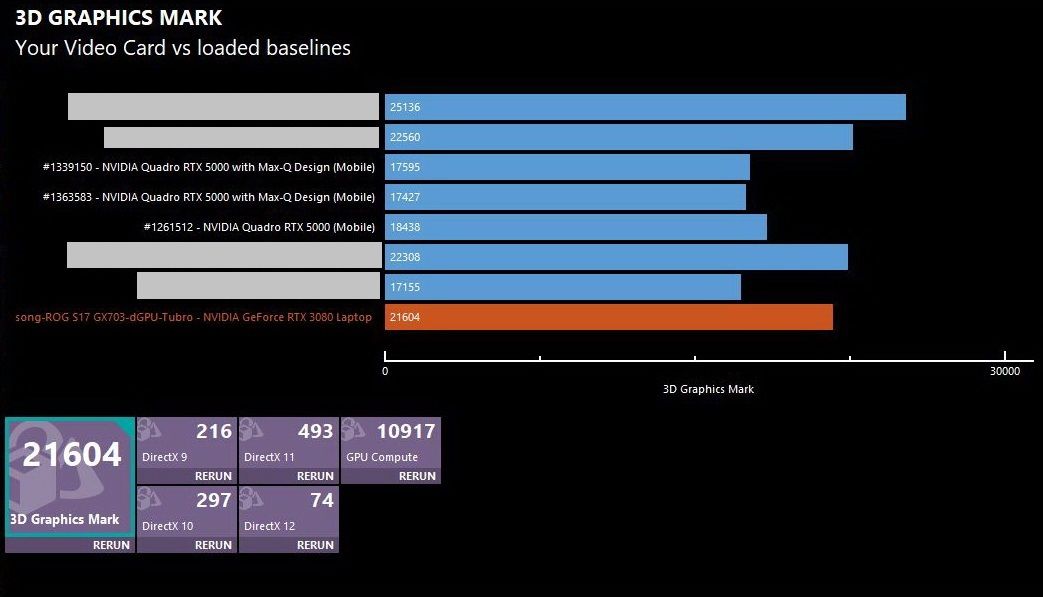Open the GPU Compute score tile

tap(390, 443)
